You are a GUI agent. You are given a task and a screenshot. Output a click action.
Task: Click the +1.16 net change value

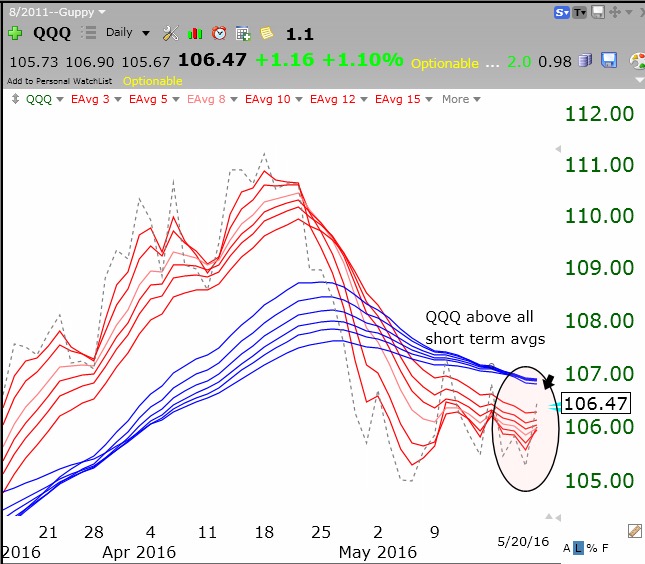285,60
